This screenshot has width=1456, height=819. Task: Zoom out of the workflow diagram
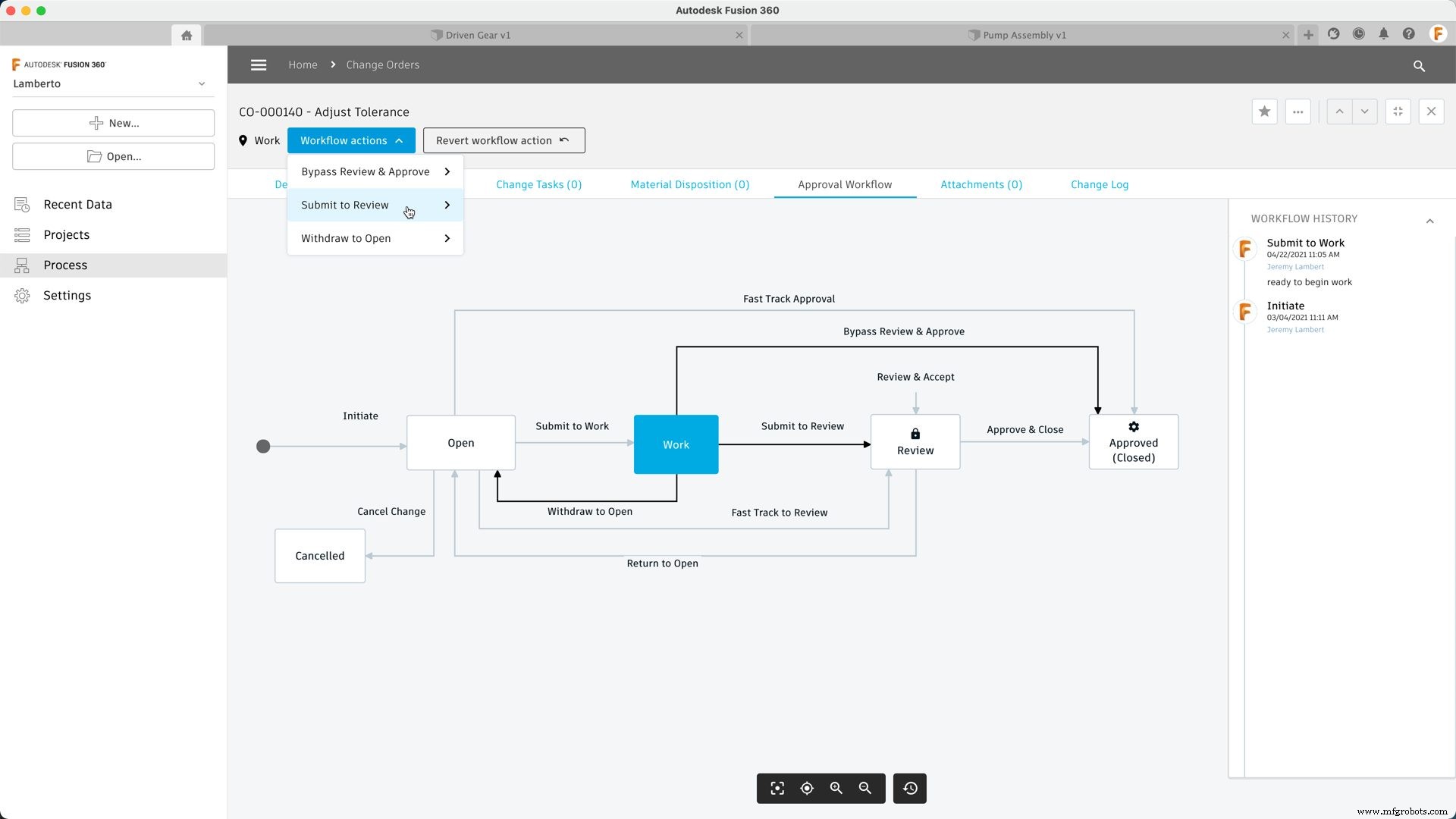coord(865,788)
